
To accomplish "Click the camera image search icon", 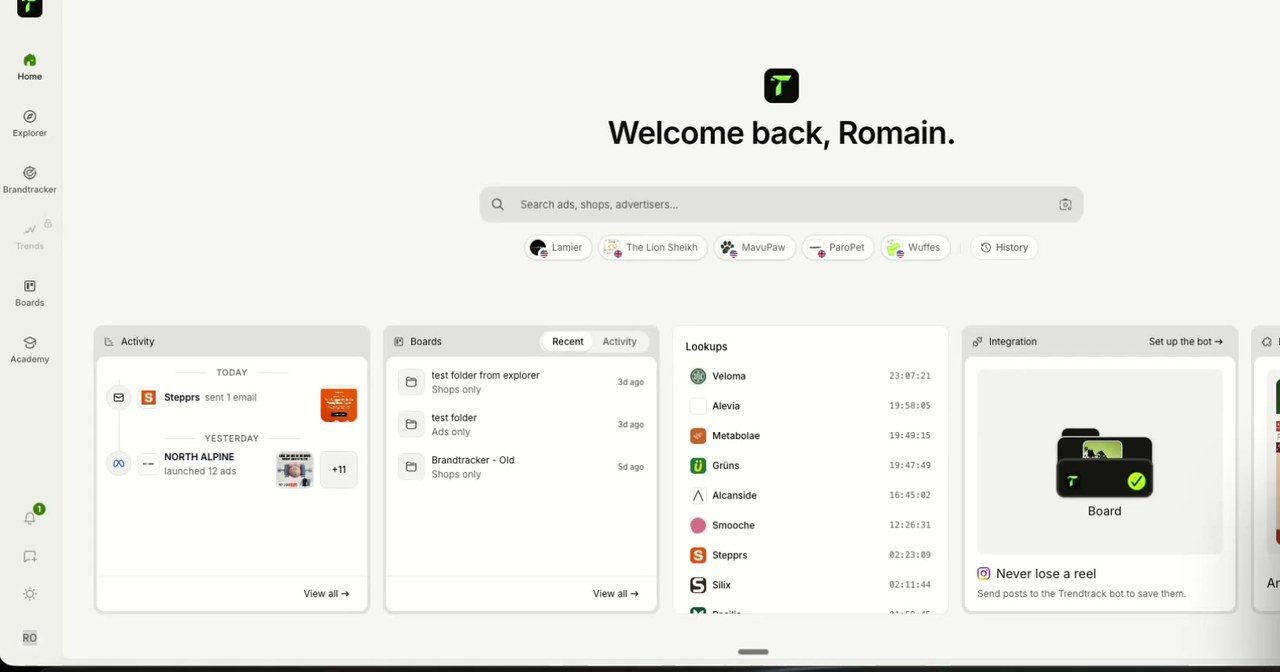I will (x=1065, y=204).
